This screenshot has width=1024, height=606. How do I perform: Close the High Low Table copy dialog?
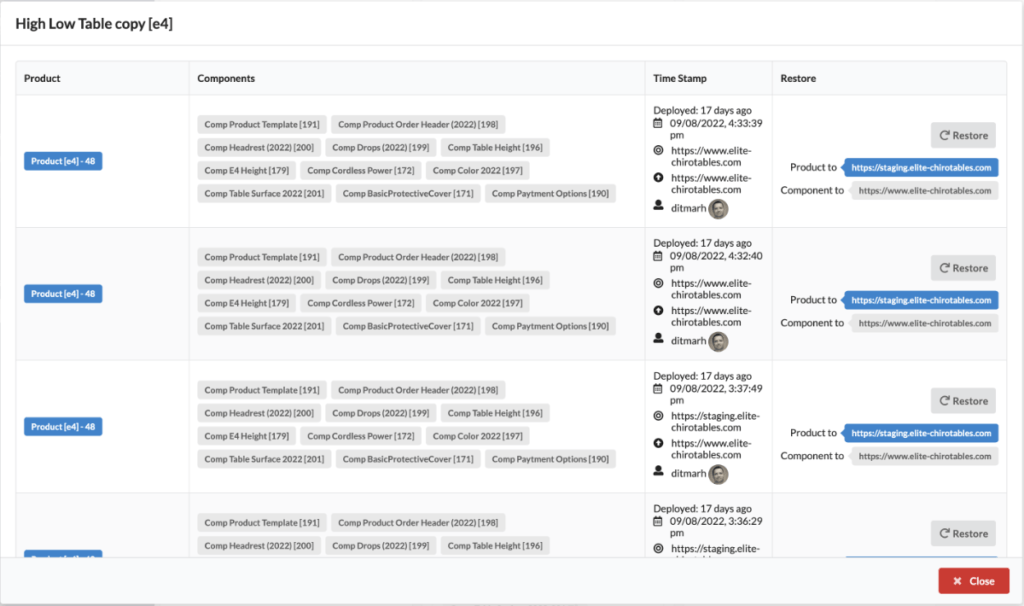[974, 581]
